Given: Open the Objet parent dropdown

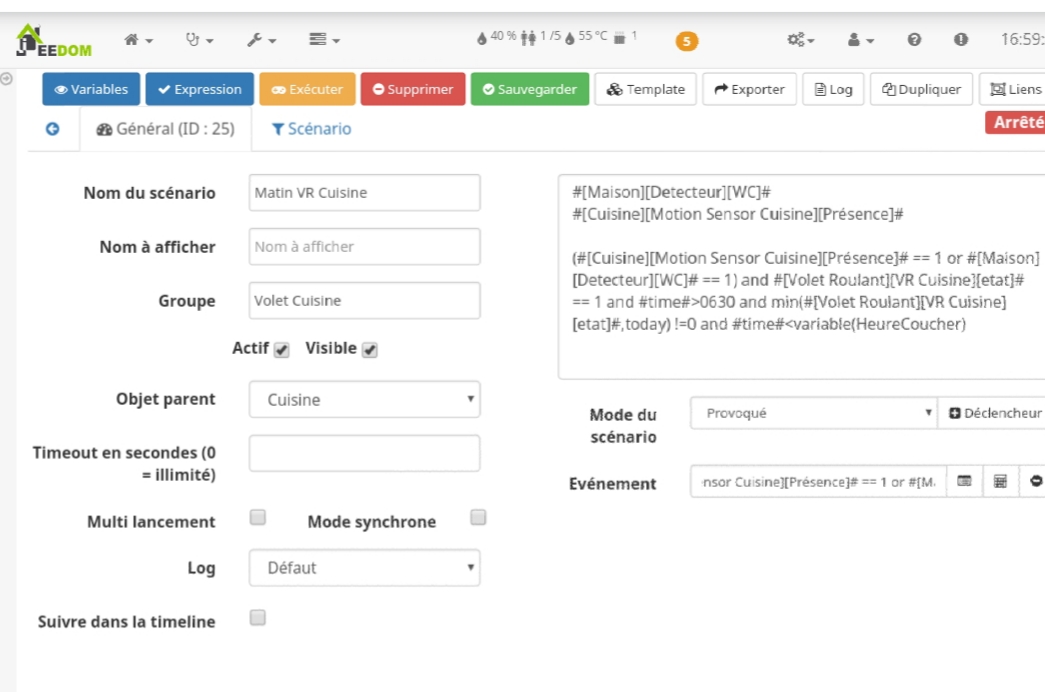Looking at the screenshot, I should tap(364, 399).
